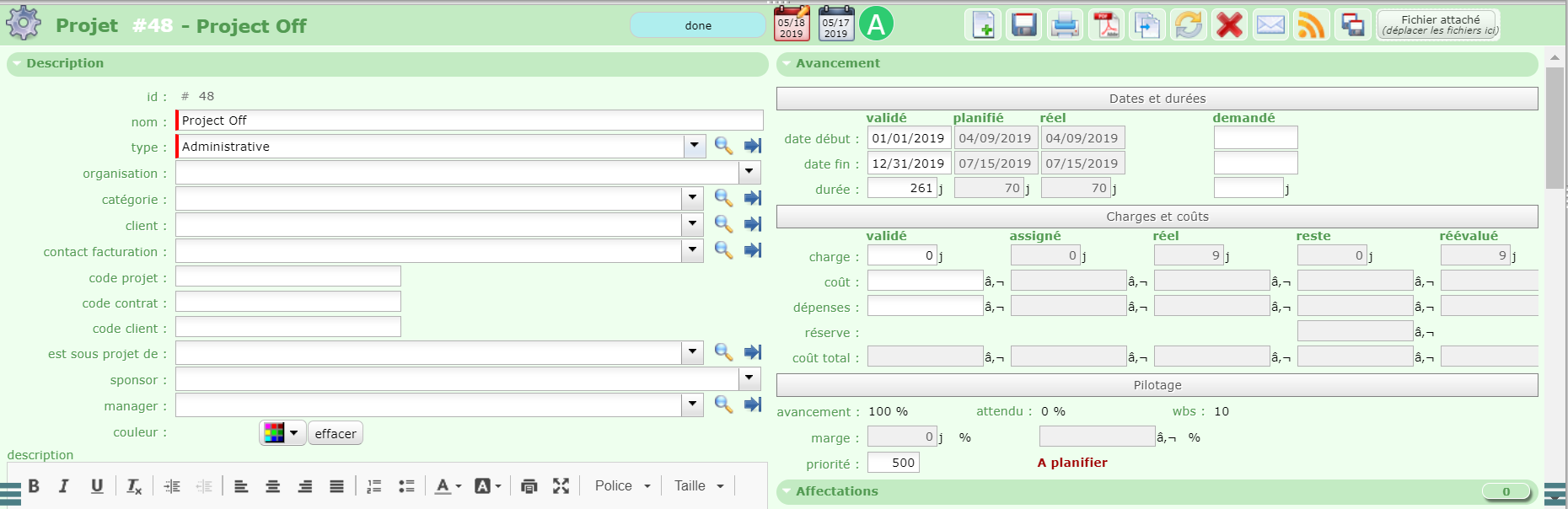Expand the organisation dropdown list

pyautogui.click(x=749, y=172)
